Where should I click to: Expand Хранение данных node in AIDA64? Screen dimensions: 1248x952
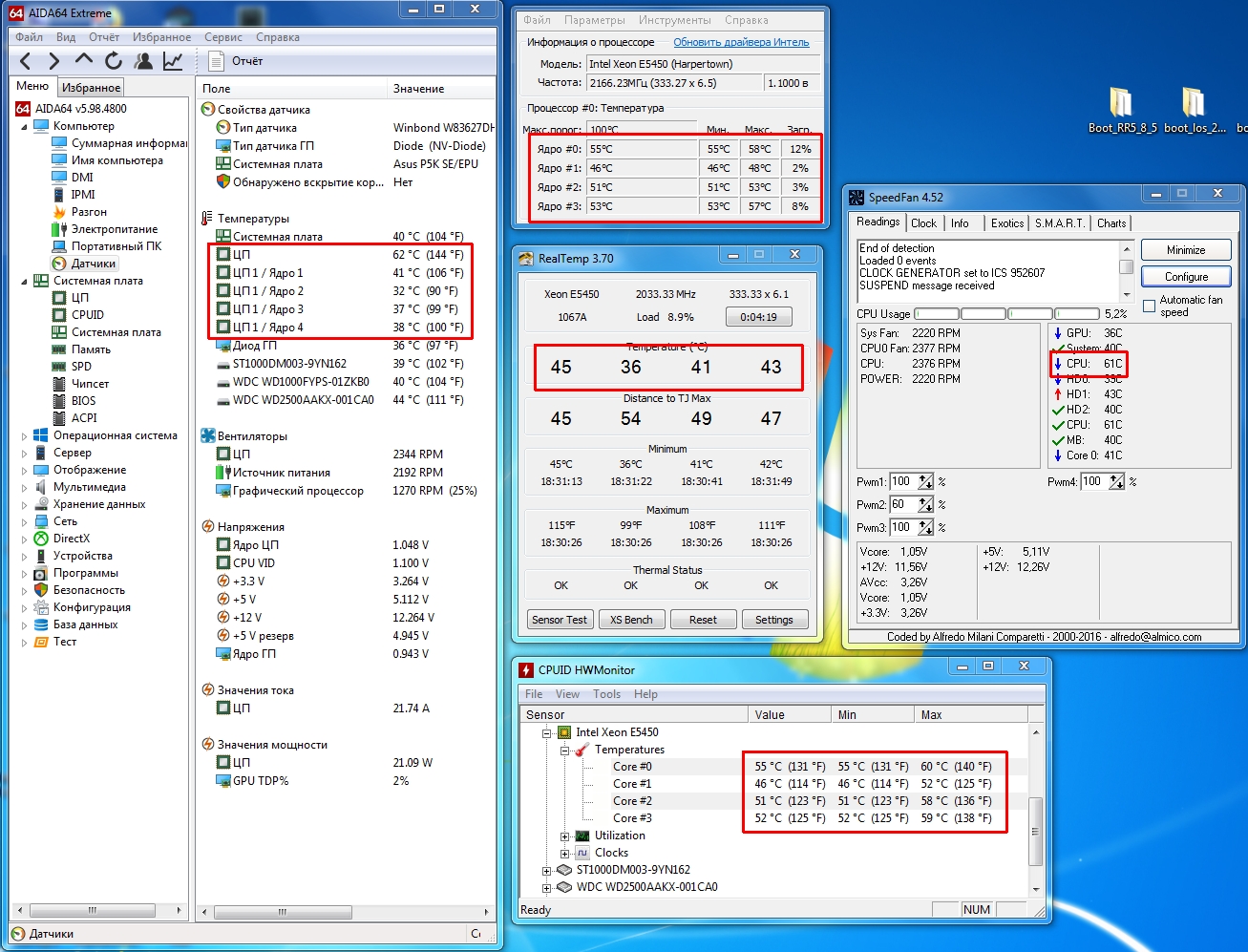tap(24, 504)
